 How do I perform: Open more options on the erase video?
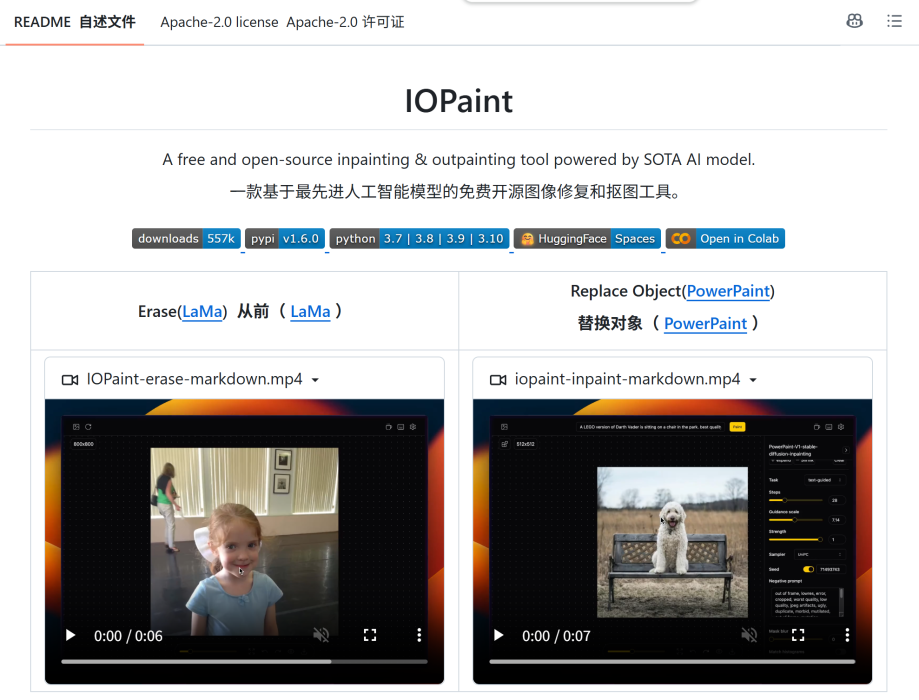[x=419, y=635]
